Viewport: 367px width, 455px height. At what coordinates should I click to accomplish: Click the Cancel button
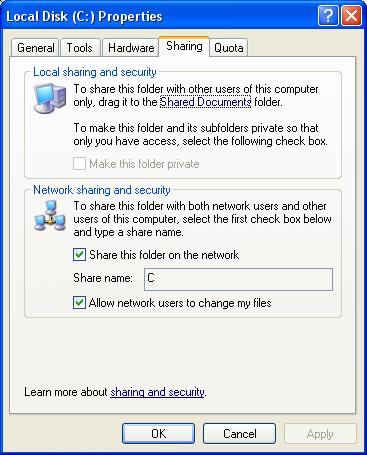239,434
